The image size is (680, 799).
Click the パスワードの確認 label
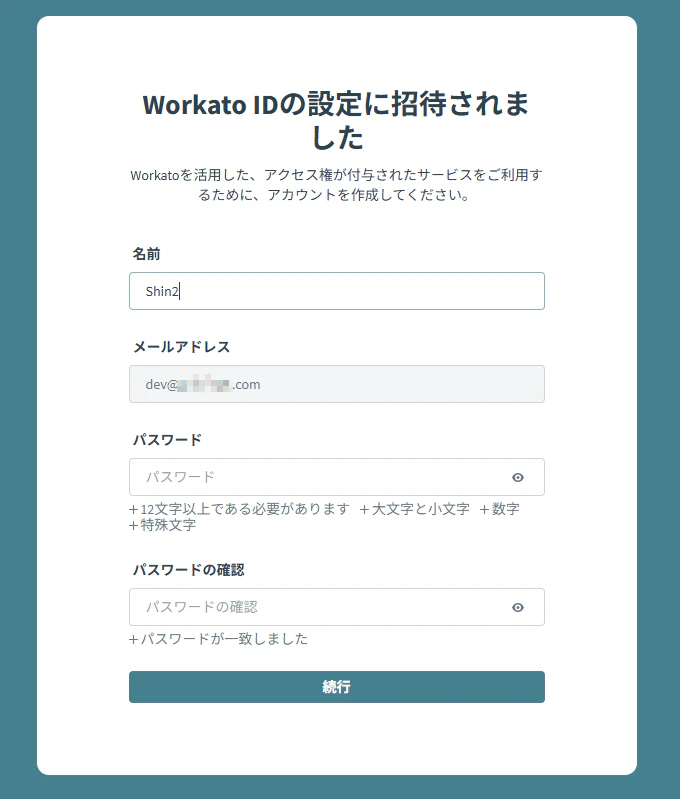coord(189,570)
